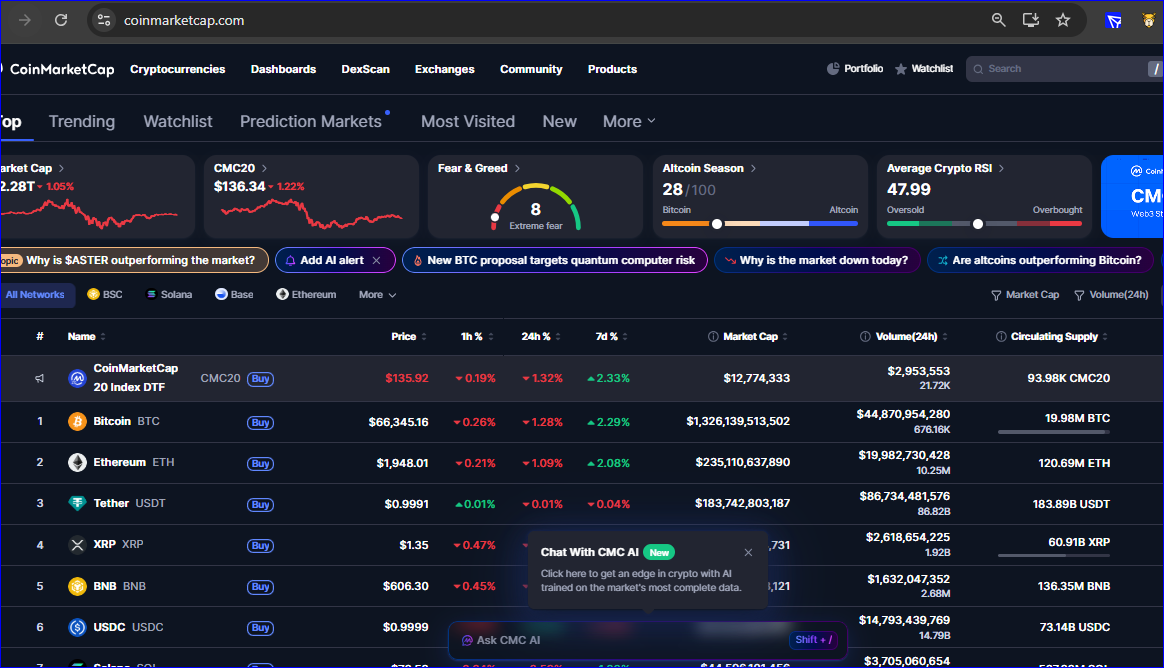Click 'New BTC proposal targets quantum computer risk'
The image size is (1164, 668).
[555, 261]
